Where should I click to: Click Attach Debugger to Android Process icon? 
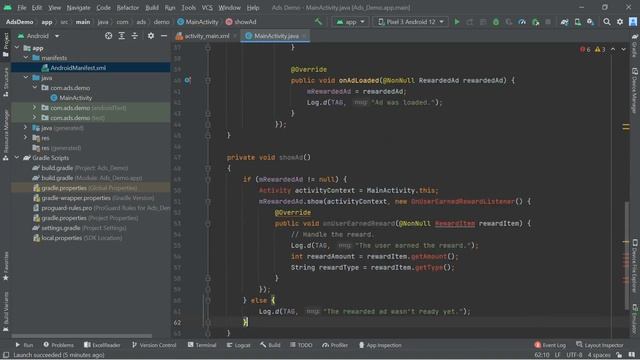(536, 22)
